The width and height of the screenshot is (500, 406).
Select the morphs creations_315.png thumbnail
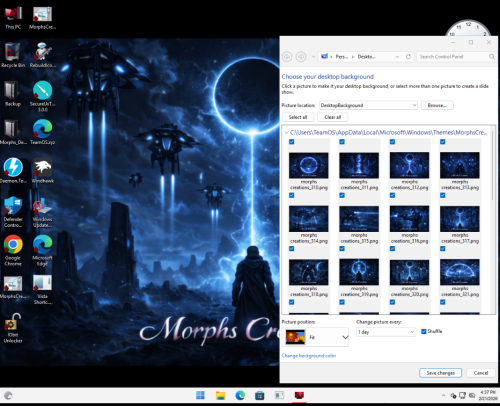[x=359, y=219]
